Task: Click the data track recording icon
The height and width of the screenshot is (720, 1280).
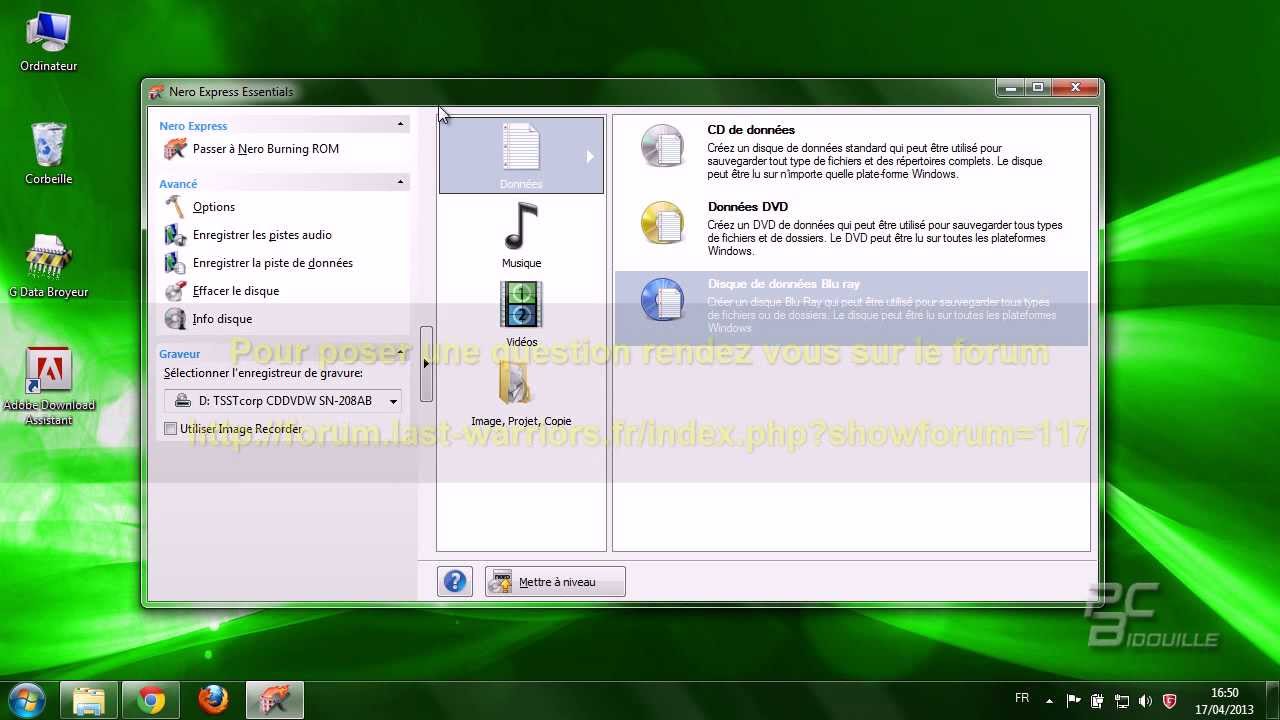Action: tap(175, 263)
